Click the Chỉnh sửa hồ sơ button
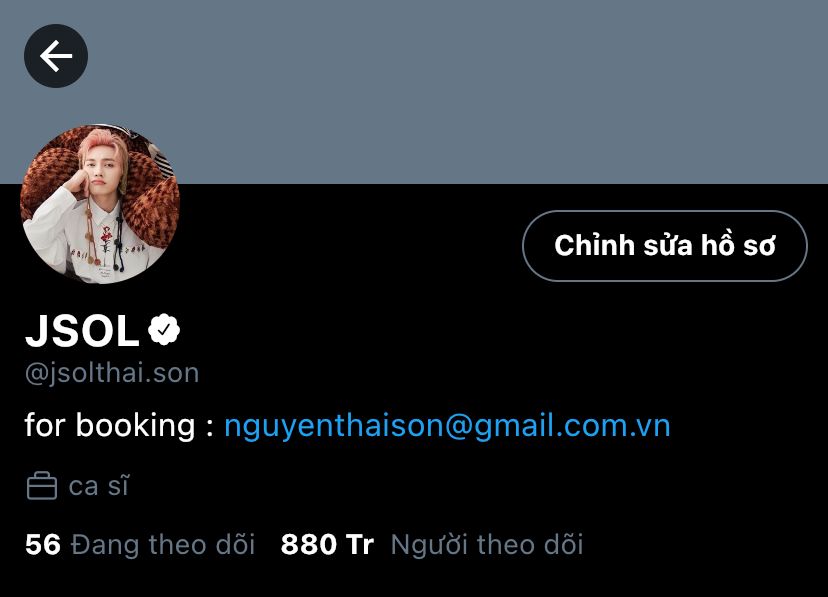The height and width of the screenshot is (597, 828). point(665,245)
